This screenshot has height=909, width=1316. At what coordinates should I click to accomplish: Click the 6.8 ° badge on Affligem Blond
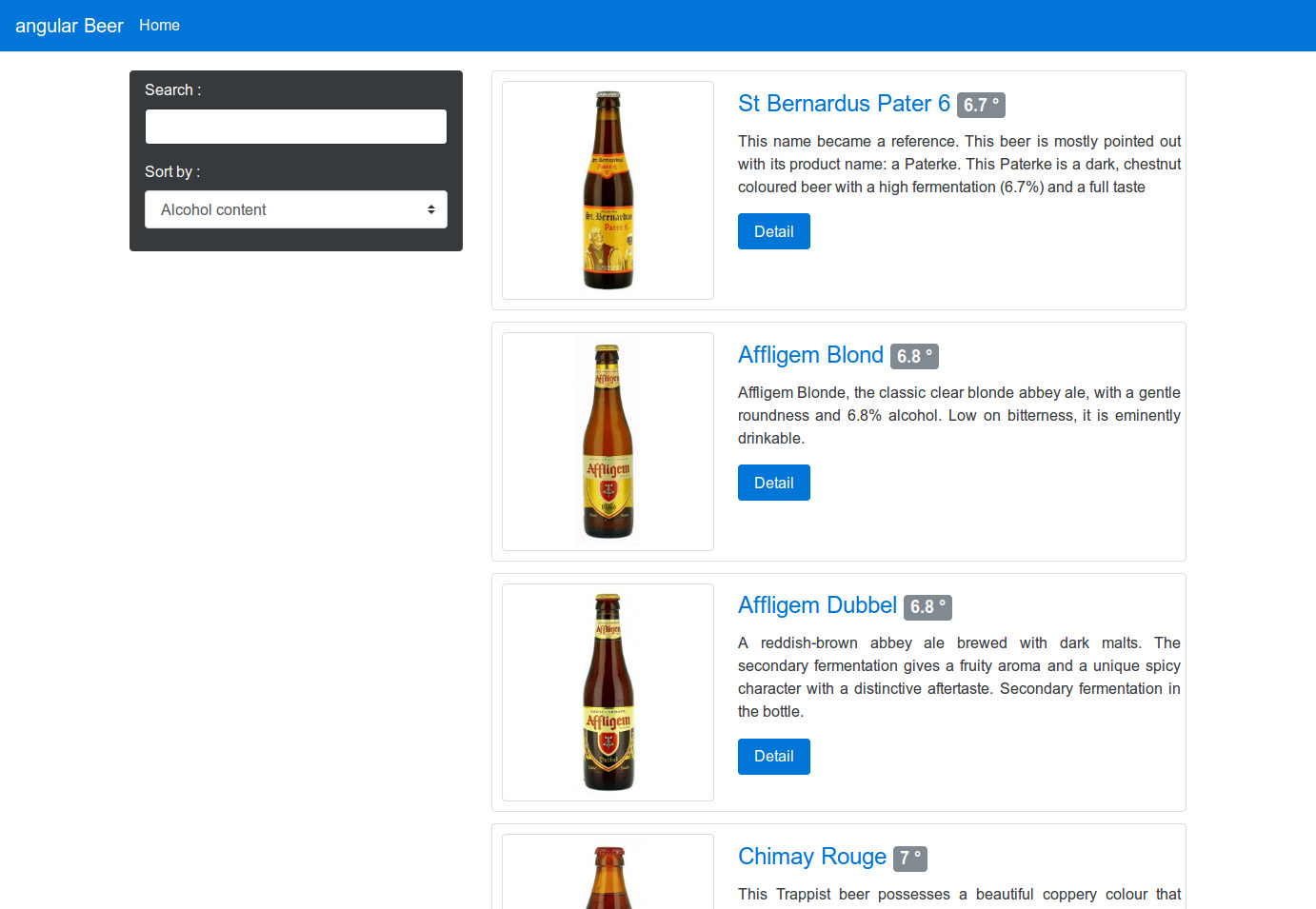pyautogui.click(x=914, y=356)
